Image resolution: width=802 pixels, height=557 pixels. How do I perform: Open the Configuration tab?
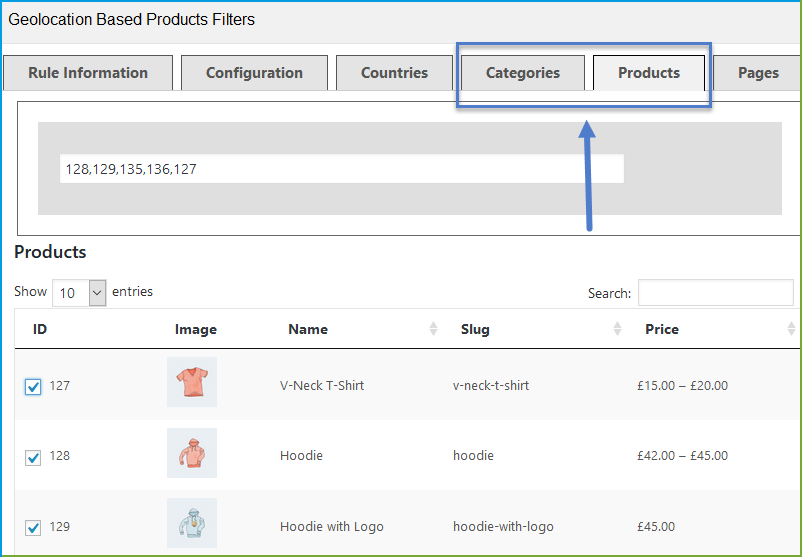point(254,73)
